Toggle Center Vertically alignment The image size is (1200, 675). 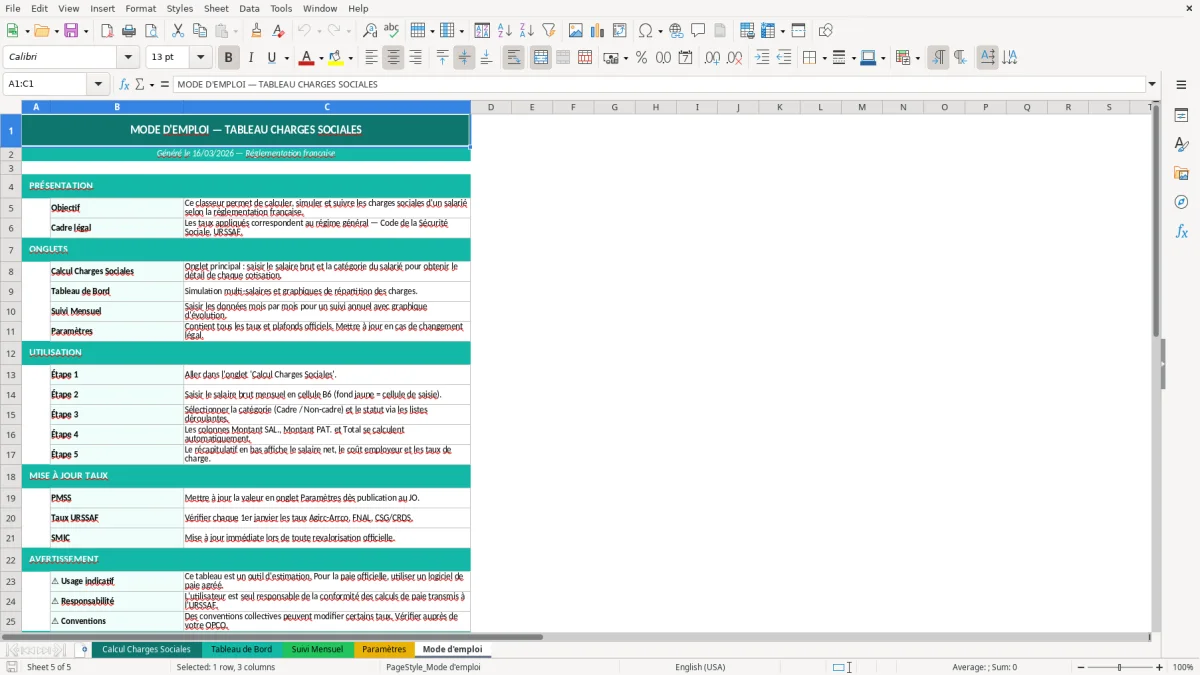464,58
